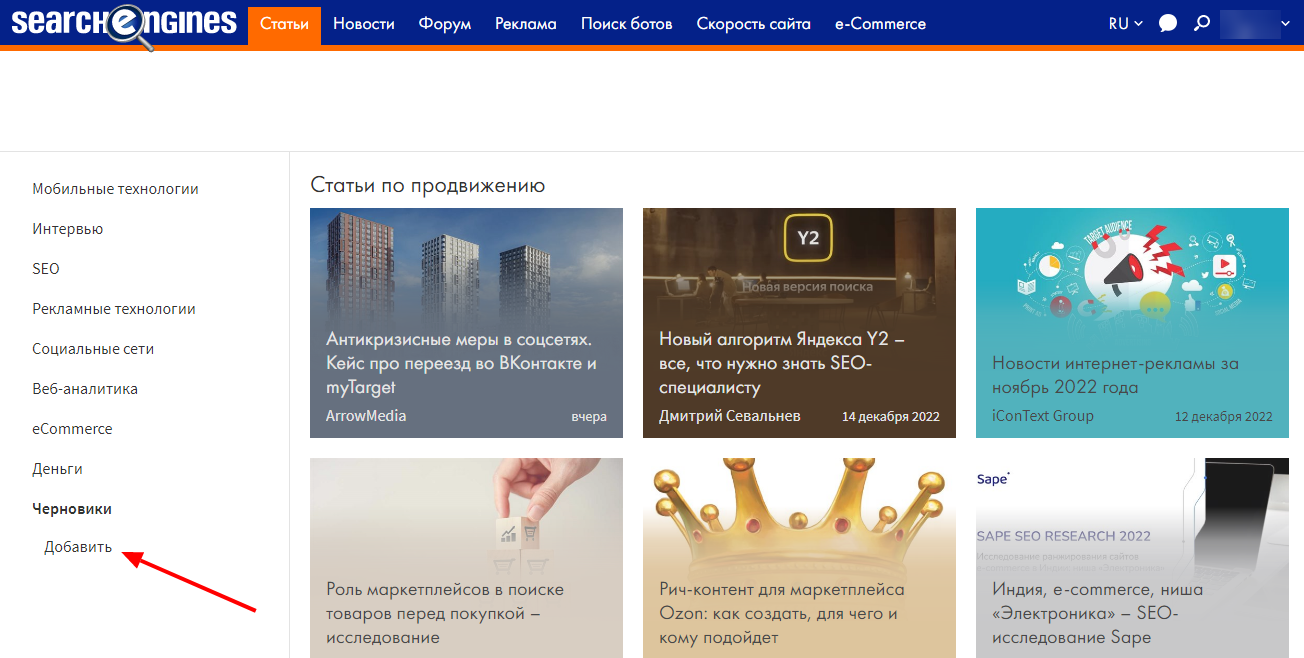Open the search magnifier icon in header

tap(1202, 23)
